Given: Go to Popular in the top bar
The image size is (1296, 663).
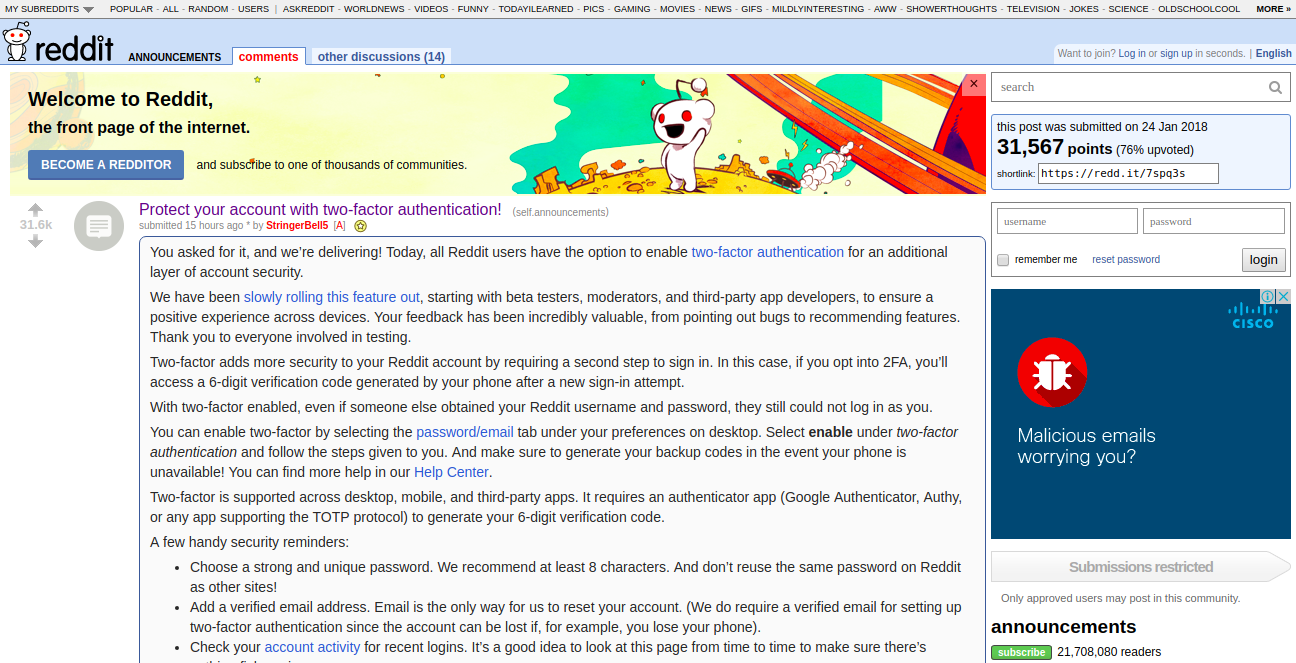Looking at the screenshot, I should click(x=131, y=9).
